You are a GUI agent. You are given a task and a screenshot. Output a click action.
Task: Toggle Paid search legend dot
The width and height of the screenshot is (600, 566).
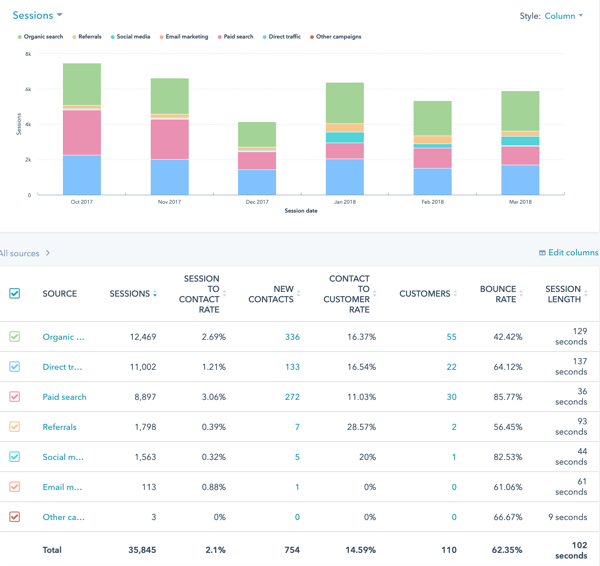coord(220,37)
